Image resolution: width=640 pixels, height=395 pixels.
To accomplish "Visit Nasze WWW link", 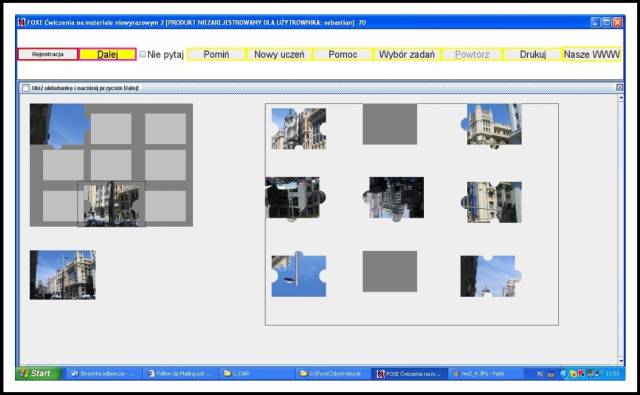I will [592, 54].
